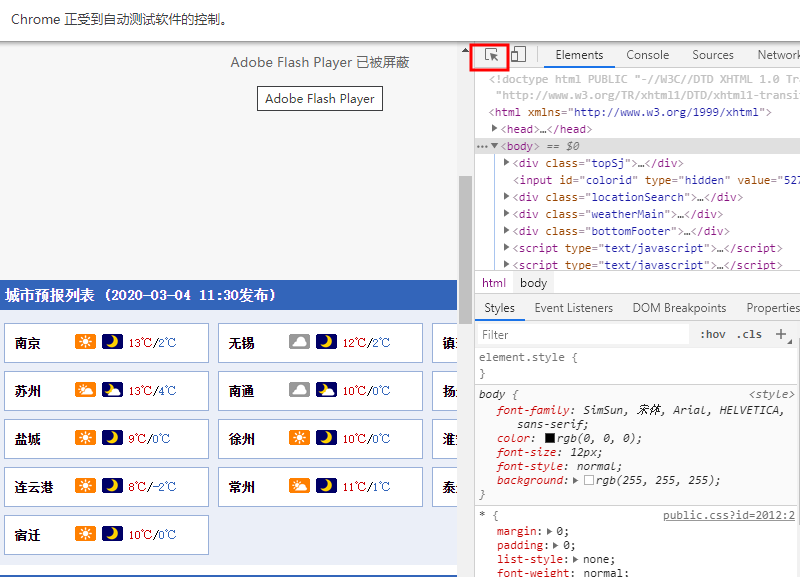Focus the Styles Filter input field
Screen dimensions: 800x577
[583, 335]
